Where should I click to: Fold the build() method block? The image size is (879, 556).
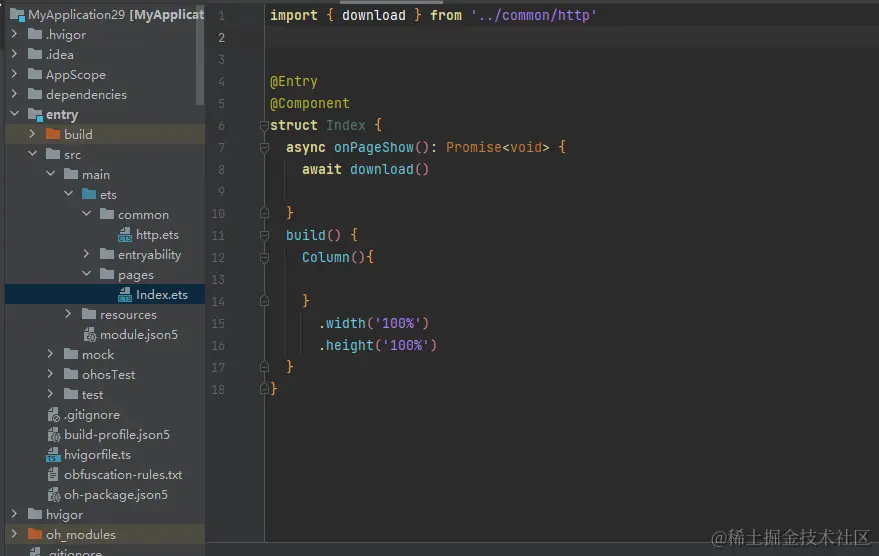pyautogui.click(x=265, y=235)
